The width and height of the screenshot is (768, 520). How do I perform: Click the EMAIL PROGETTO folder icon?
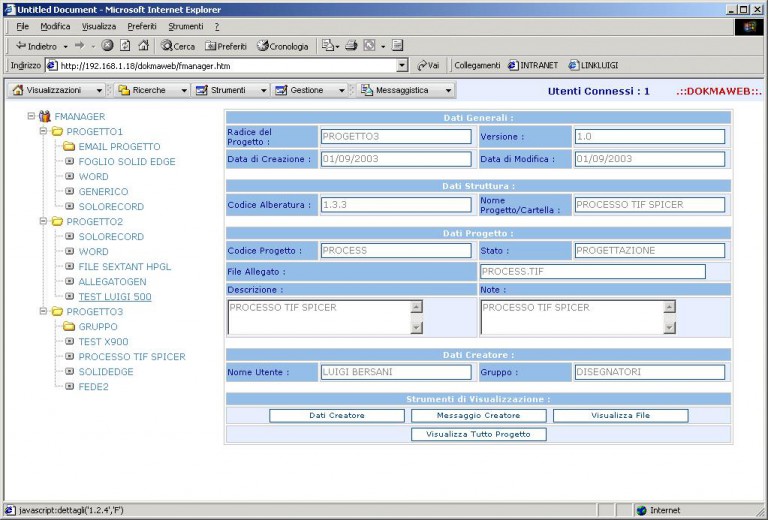pyautogui.click(x=69, y=146)
